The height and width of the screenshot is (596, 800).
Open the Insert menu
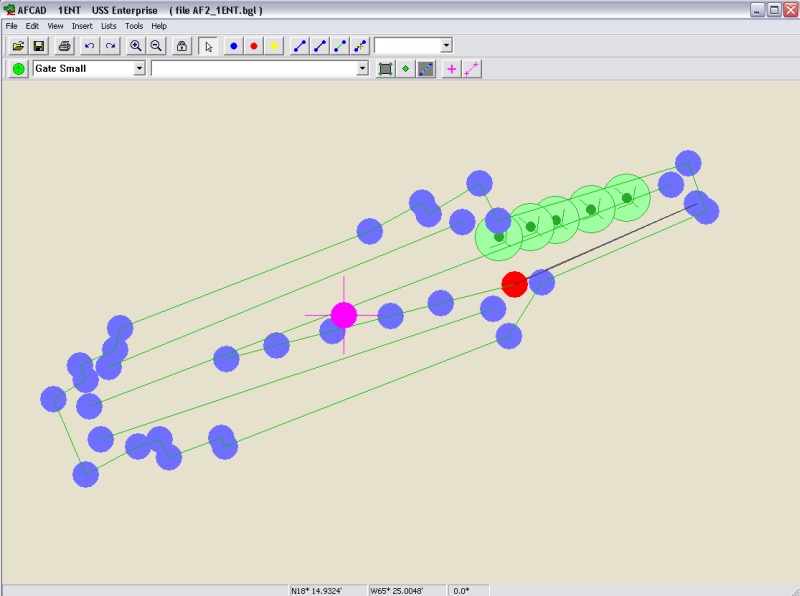click(82, 25)
